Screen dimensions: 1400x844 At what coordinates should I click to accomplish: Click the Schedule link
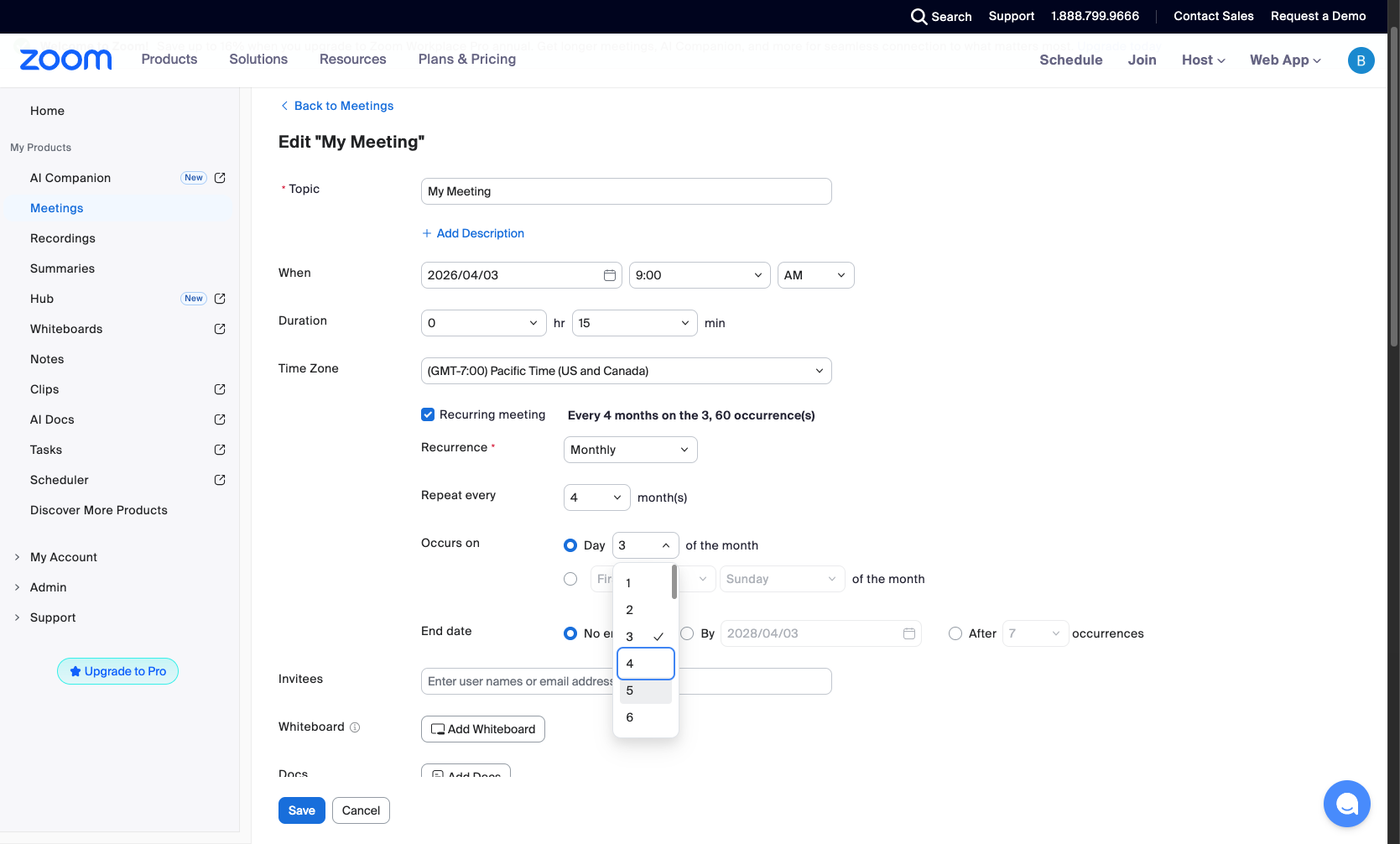[1071, 60]
